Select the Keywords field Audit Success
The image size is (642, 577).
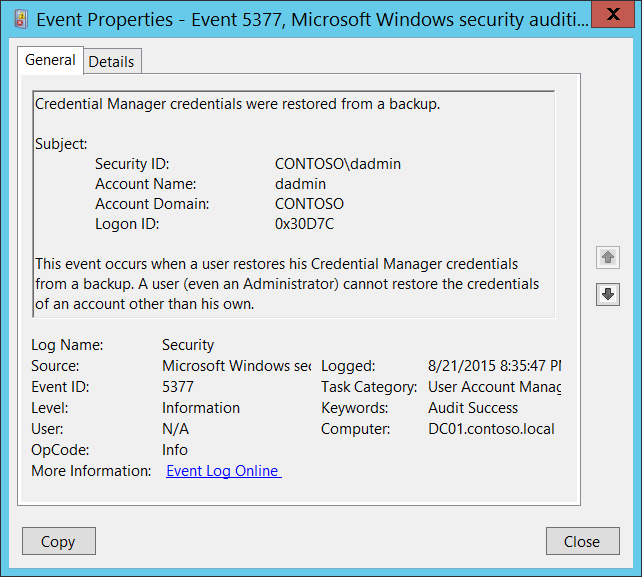[x=473, y=408]
